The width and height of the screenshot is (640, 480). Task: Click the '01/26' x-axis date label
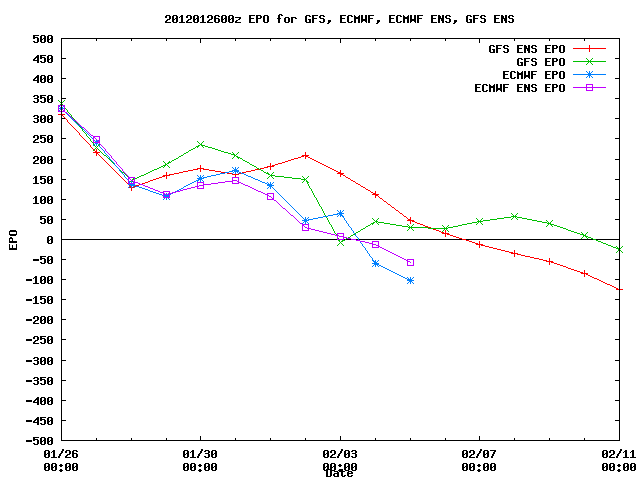pos(61,454)
